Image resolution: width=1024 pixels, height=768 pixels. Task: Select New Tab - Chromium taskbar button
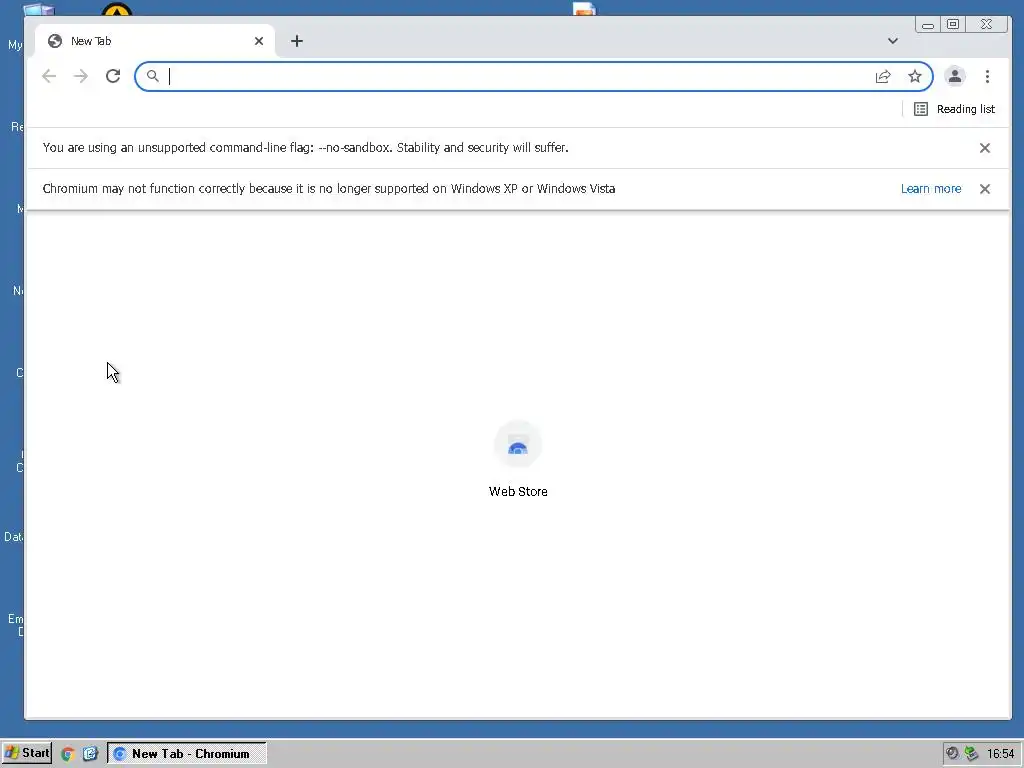click(187, 754)
